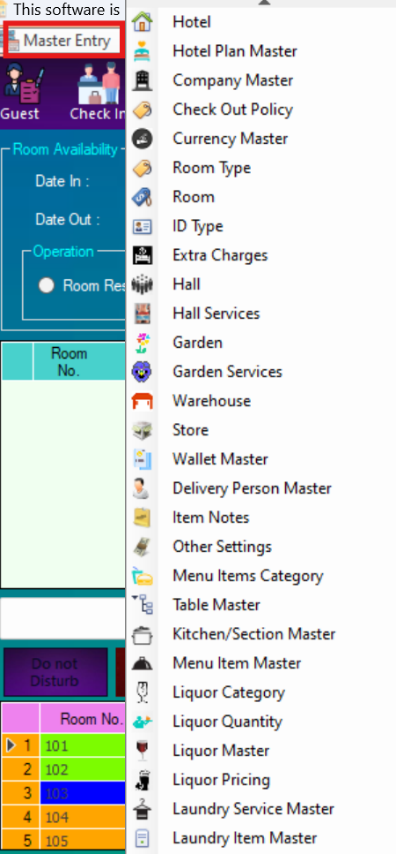Click the Room No. pink column header

point(83,718)
